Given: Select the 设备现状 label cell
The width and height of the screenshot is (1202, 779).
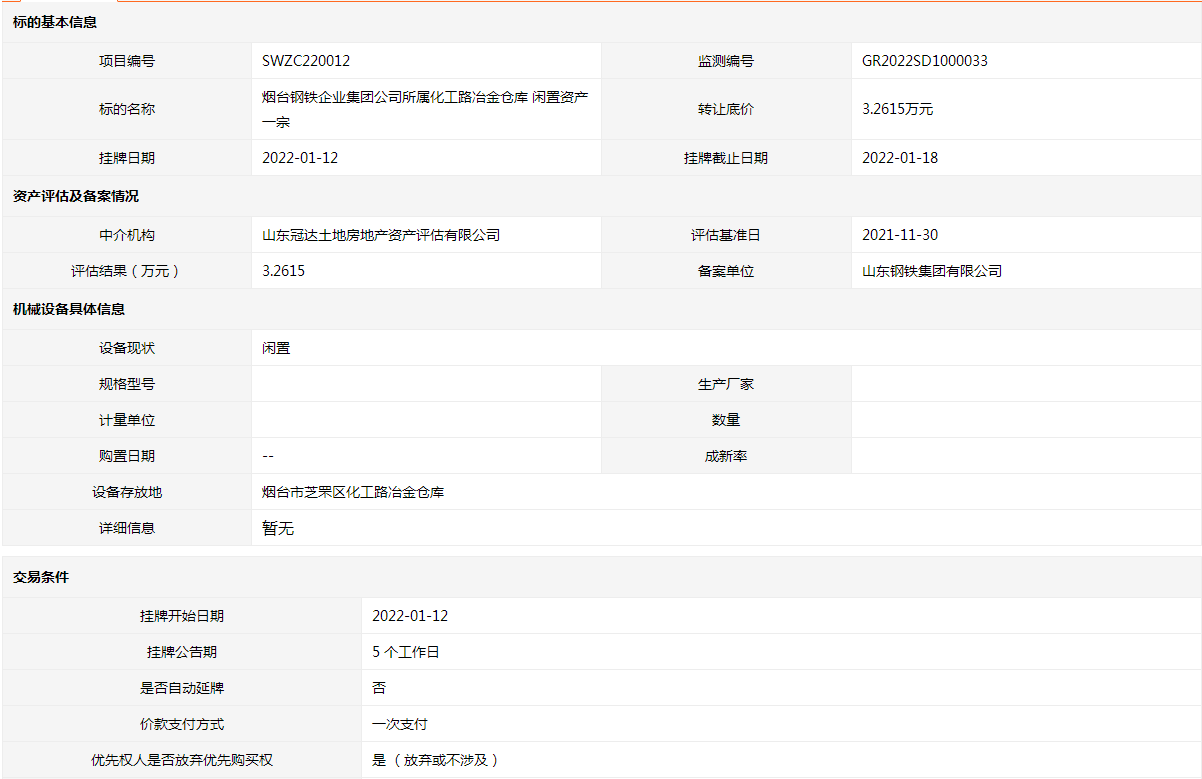Looking at the screenshot, I should (x=127, y=348).
